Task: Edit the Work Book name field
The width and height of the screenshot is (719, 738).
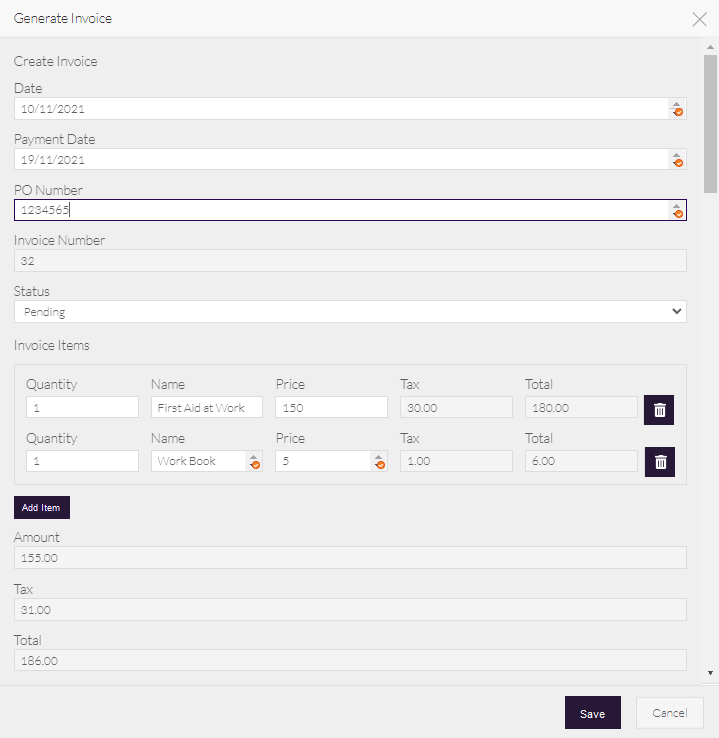Action: coord(207,461)
